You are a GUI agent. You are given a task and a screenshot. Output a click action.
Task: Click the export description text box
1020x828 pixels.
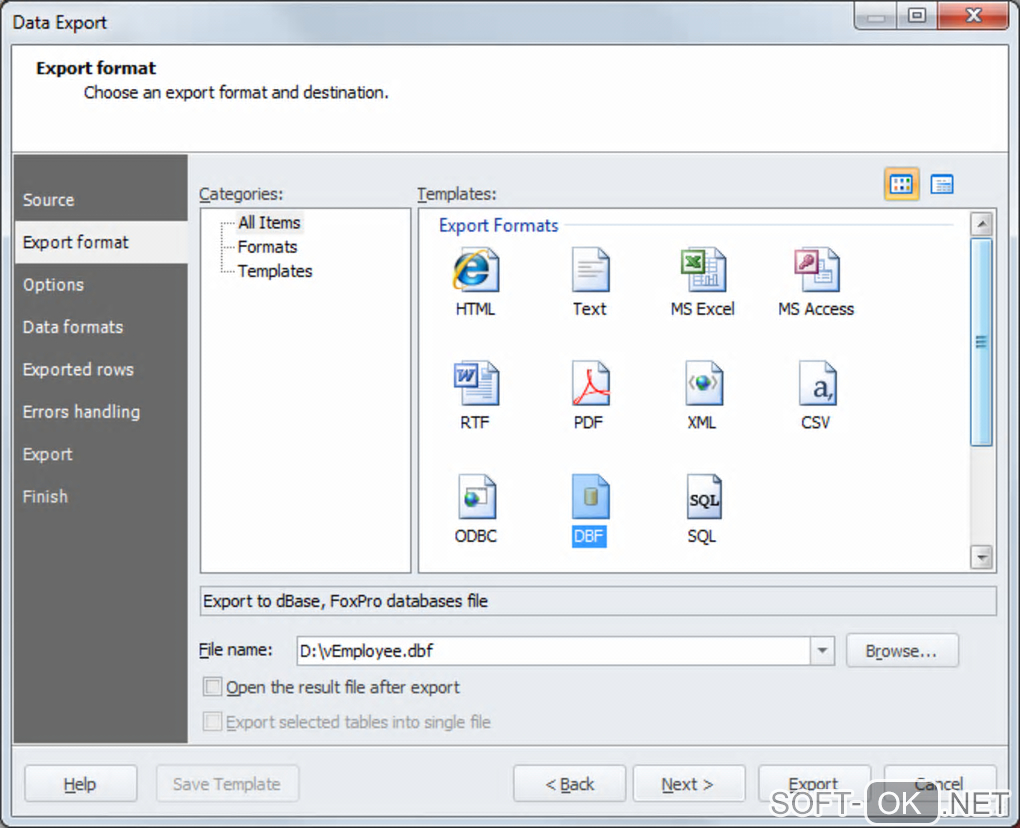pyautogui.click(x=598, y=601)
